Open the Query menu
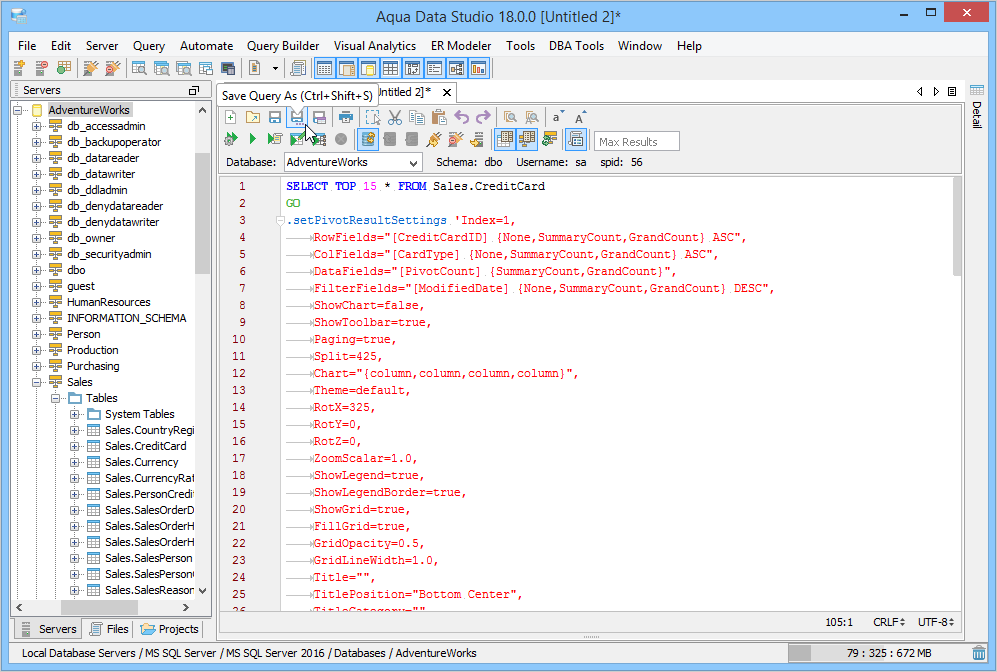The image size is (997, 672). tap(149, 46)
